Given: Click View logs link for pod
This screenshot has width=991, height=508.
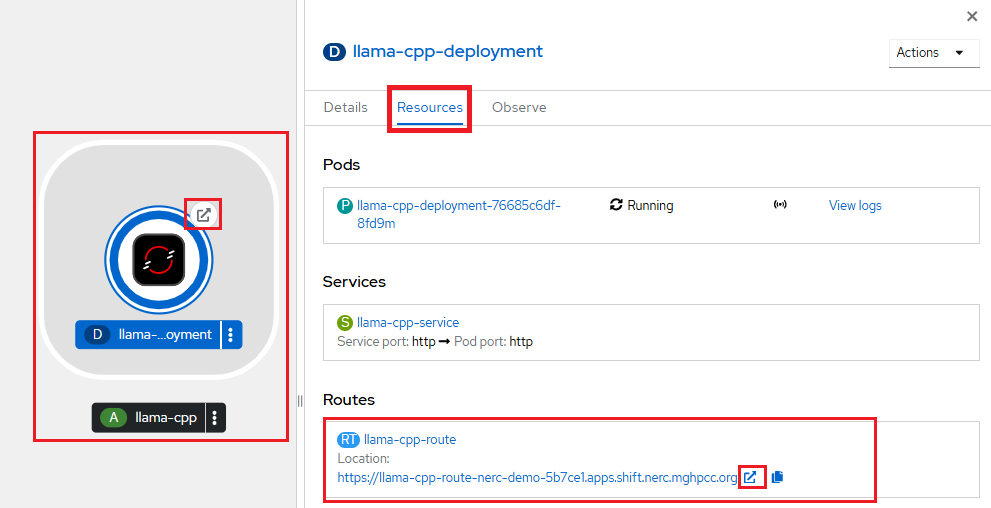Looking at the screenshot, I should [855, 205].
